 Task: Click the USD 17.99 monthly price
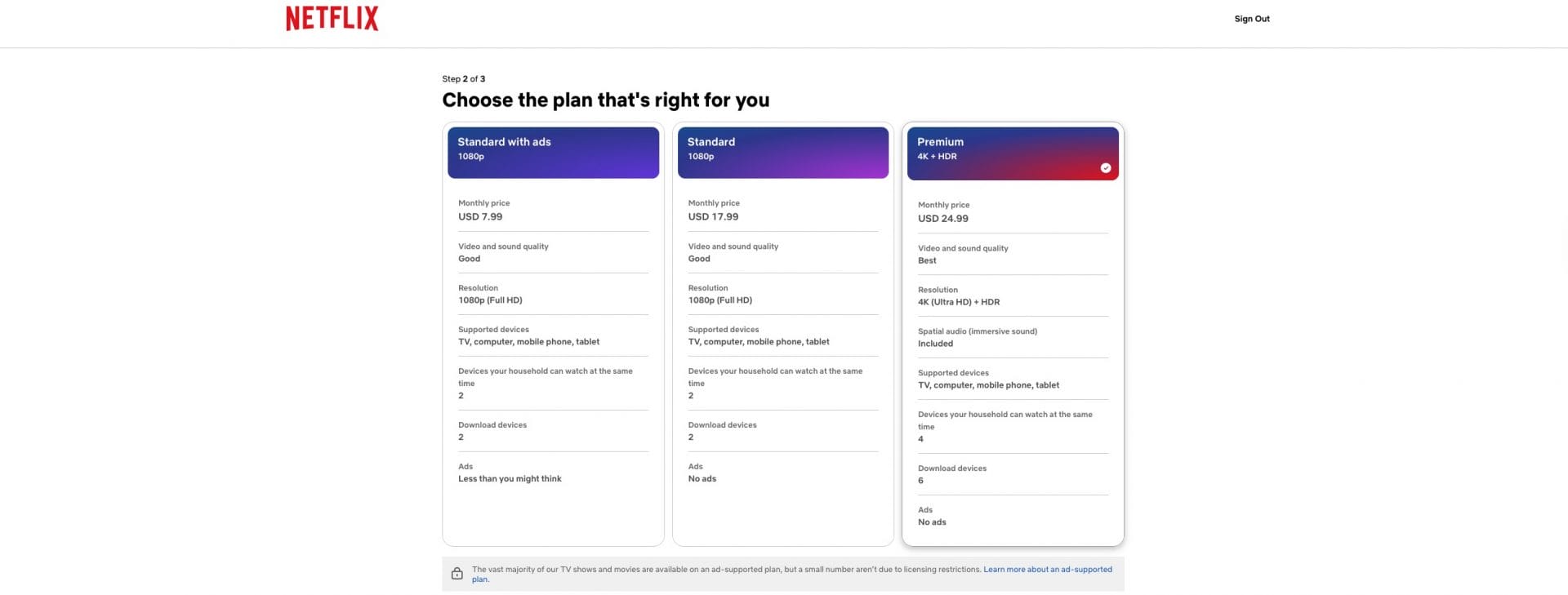point(713,217)
